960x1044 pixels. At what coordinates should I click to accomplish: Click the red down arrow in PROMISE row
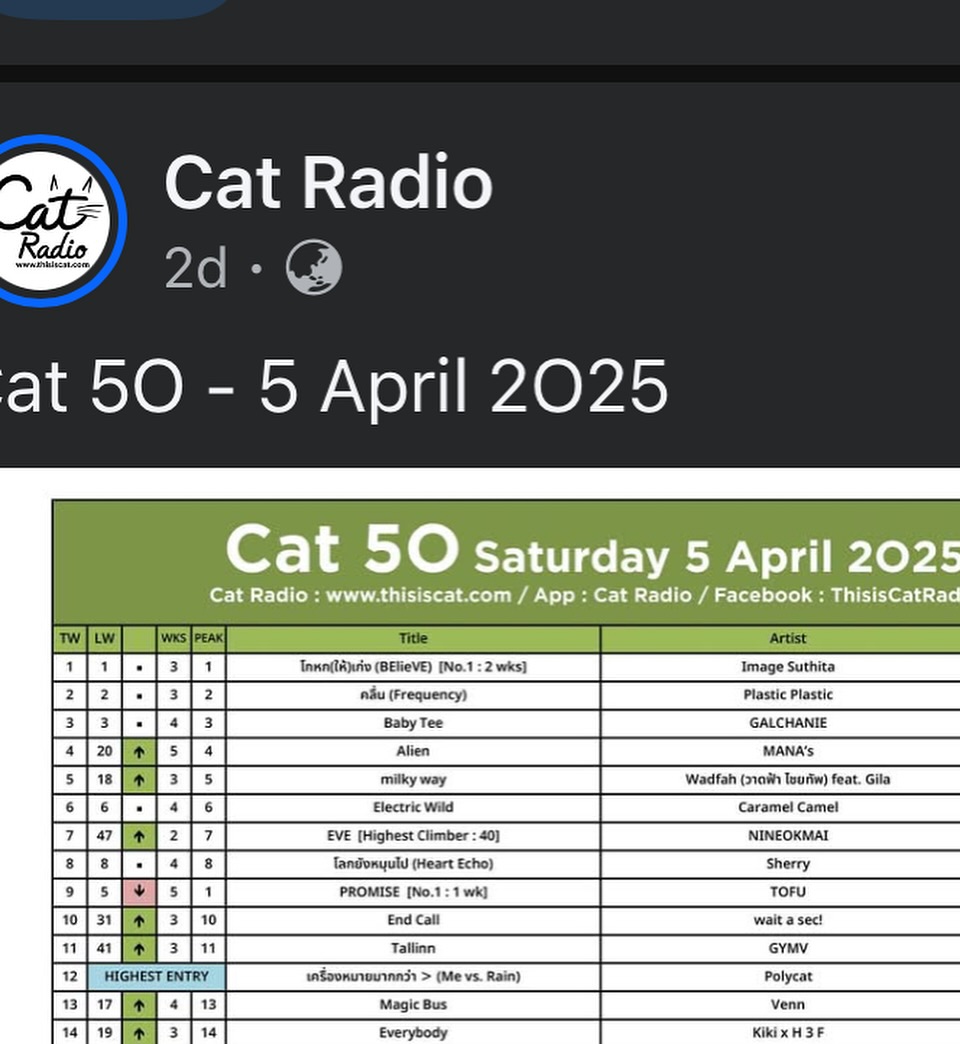coord(139,892)
